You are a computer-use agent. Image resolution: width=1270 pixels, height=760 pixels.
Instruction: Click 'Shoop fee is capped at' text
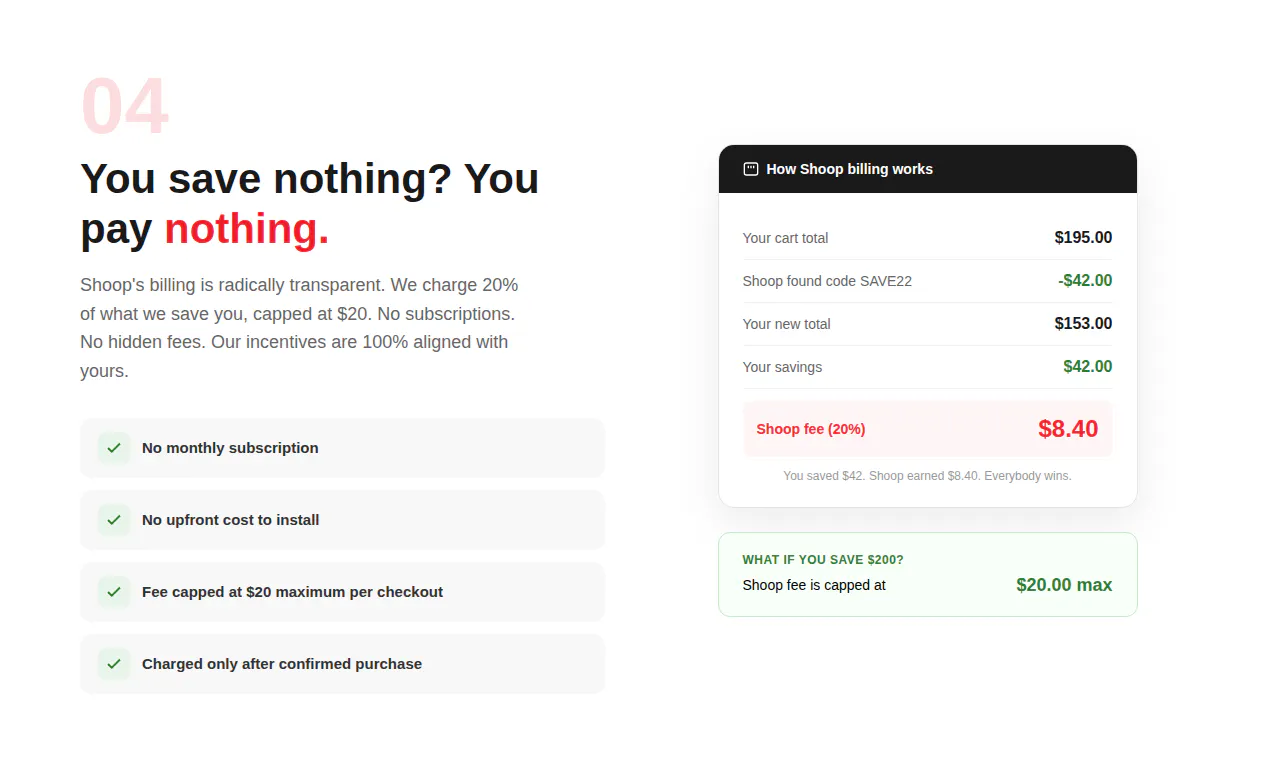(814, 585)
